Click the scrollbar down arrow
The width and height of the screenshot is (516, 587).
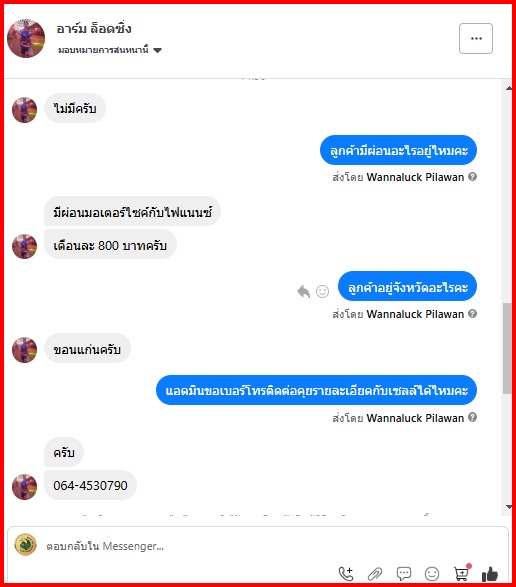[x=509, y=507]
